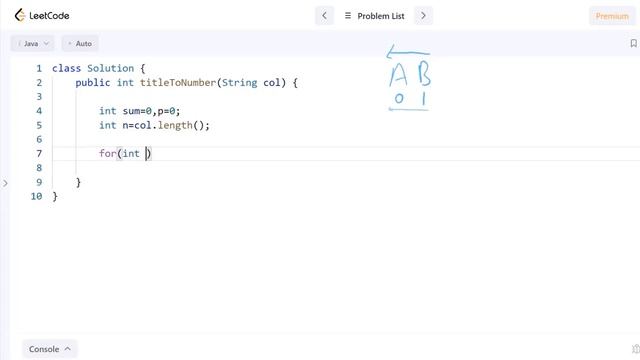The width and height of the screenshot is (640, 360).
Task: Place cursor in 'for(int )' on line 7
Action: pyautogui.click(x=125, y=153)
